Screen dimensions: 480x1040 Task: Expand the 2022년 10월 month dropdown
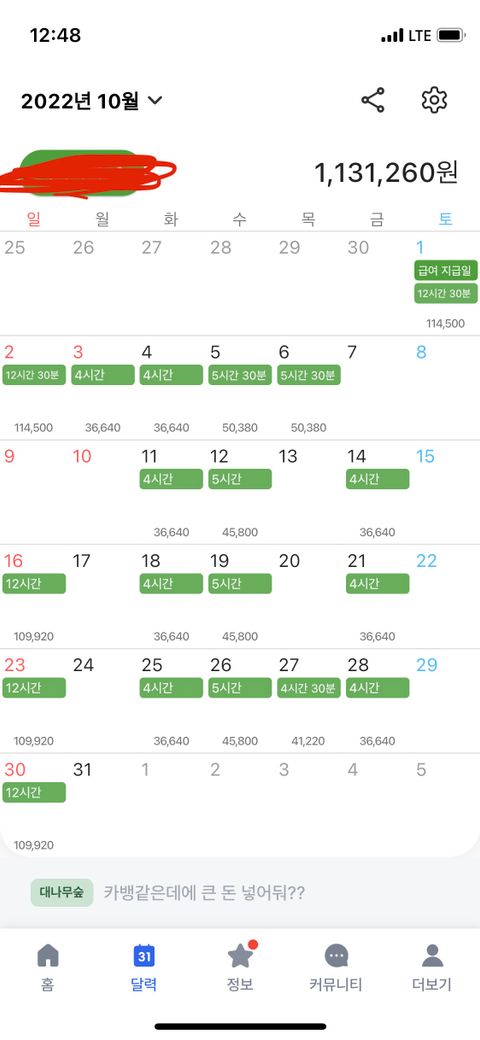[x=91, y=101]
